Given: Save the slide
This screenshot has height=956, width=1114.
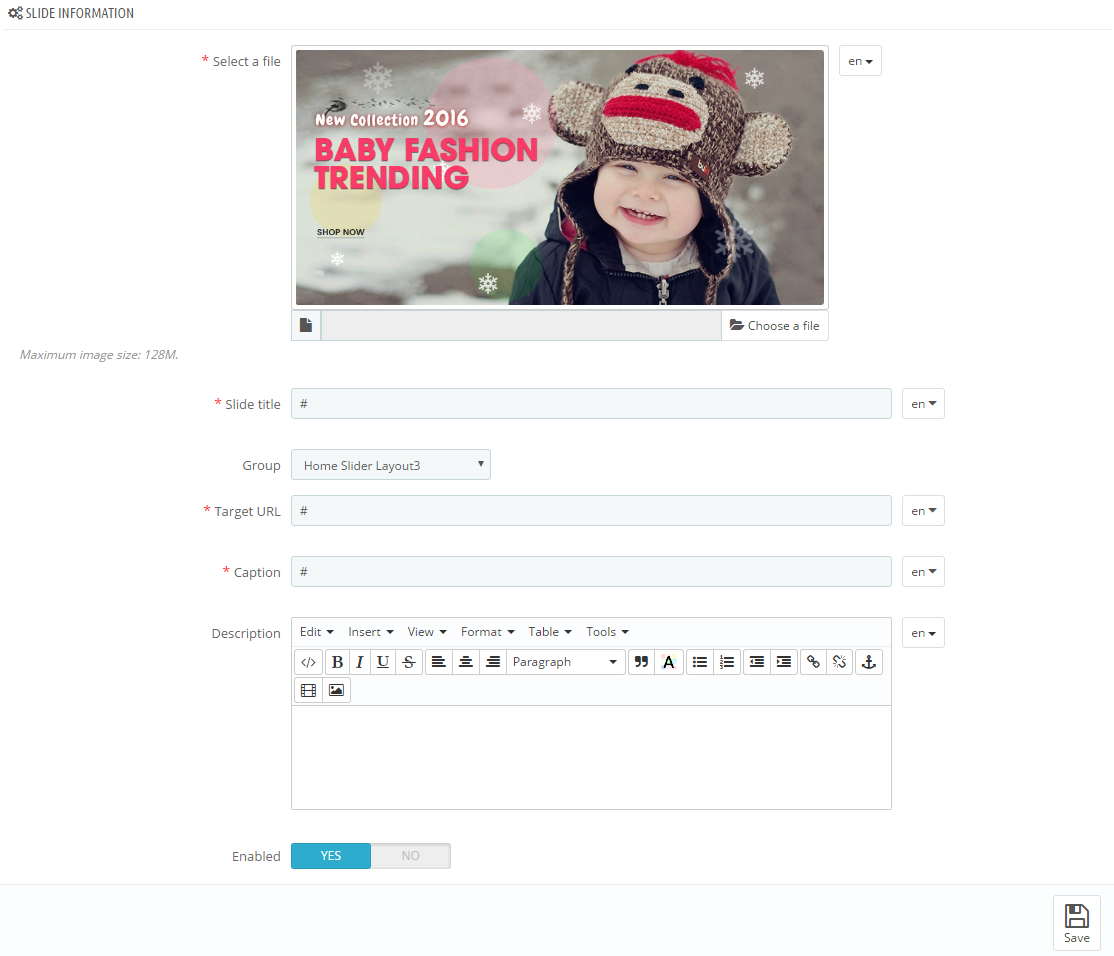Looking at the screenshot, I should coord(1076,923).
